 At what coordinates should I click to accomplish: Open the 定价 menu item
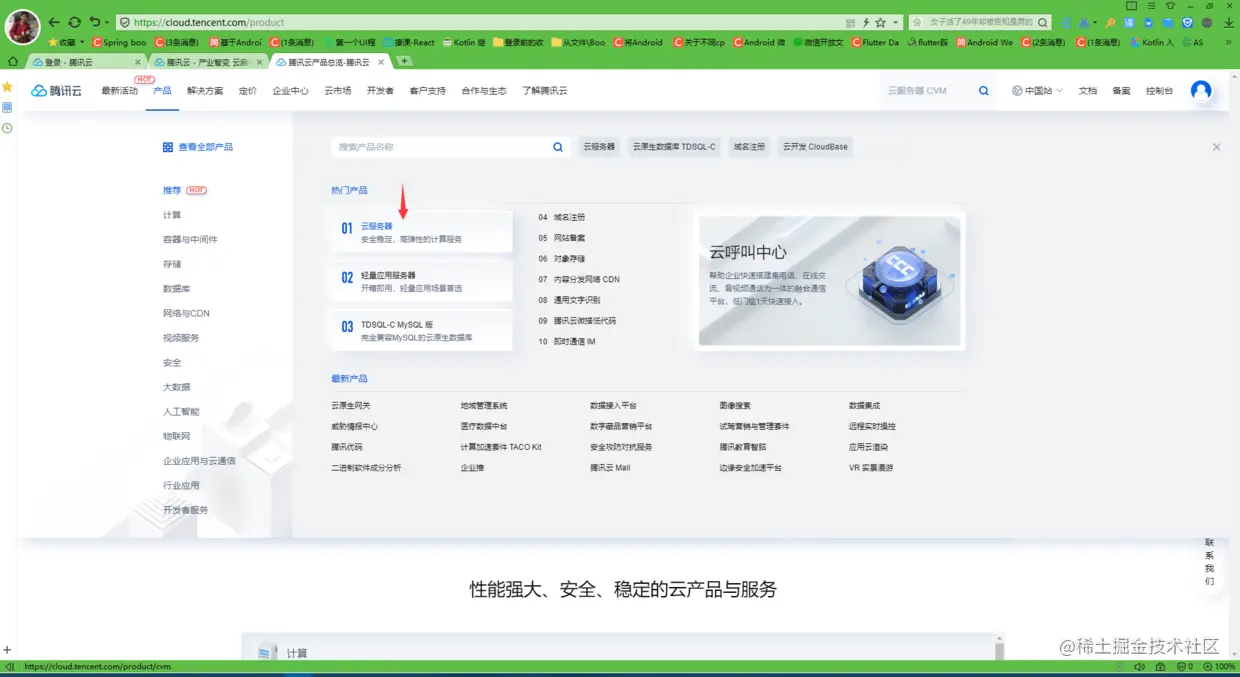coord(248,91)
